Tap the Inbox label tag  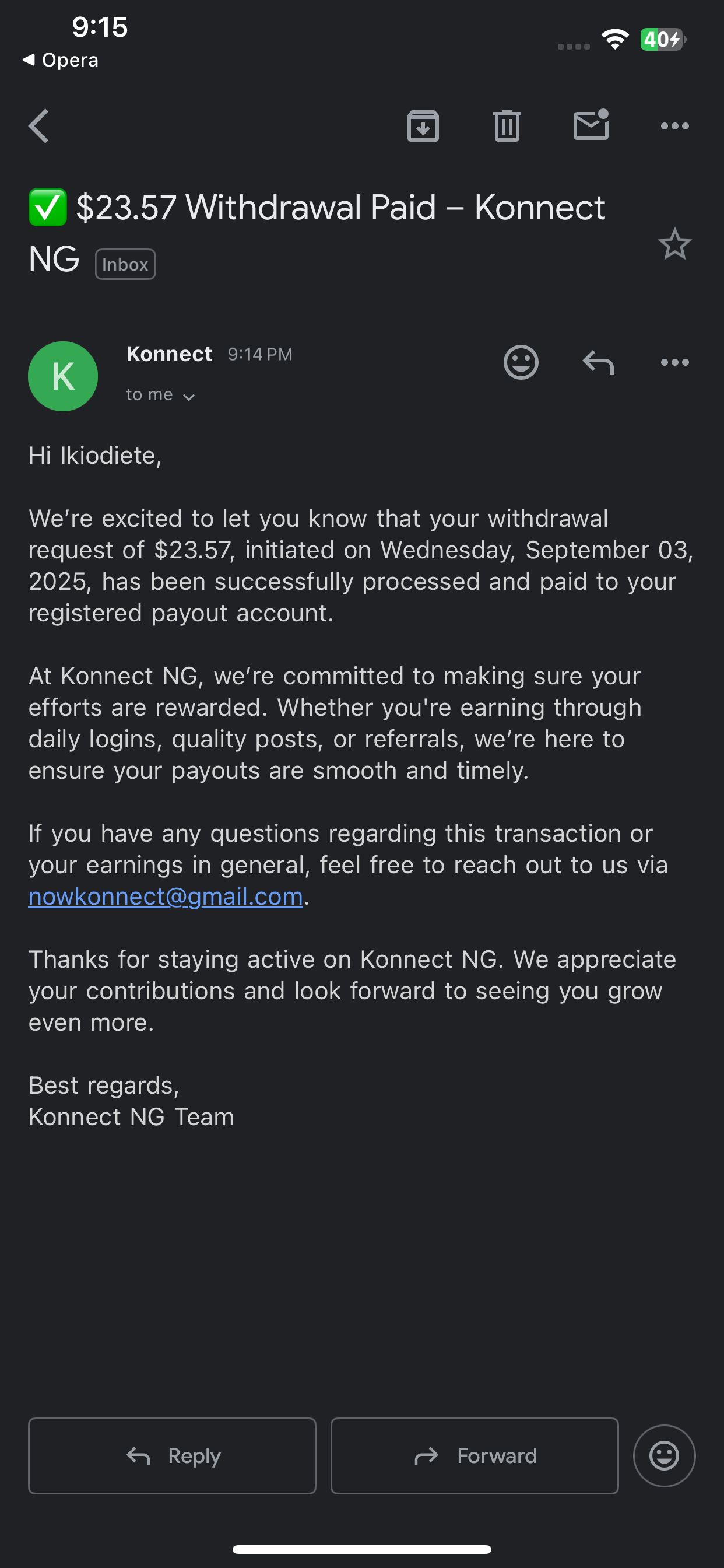pos(125,264)
